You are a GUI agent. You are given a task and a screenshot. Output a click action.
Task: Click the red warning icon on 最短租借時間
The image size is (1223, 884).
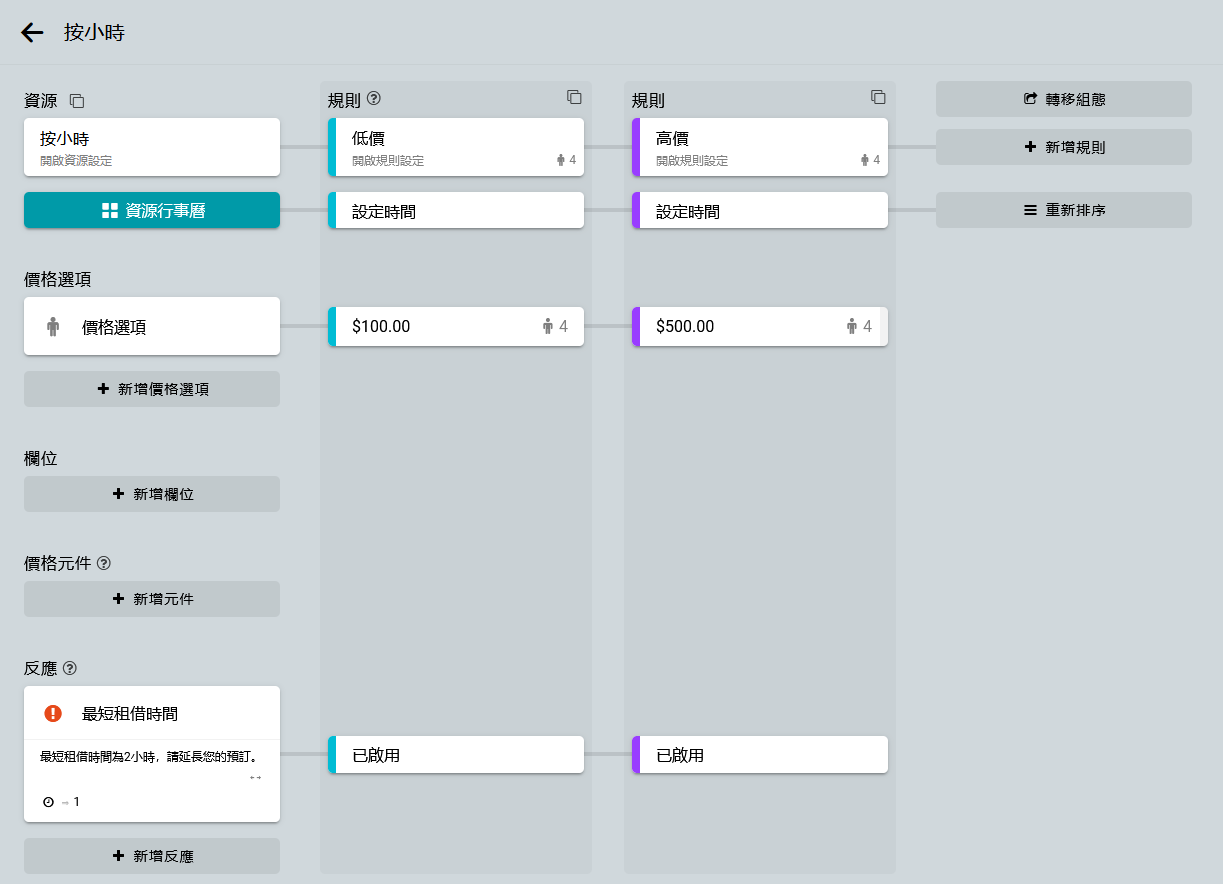pos(53,713)
